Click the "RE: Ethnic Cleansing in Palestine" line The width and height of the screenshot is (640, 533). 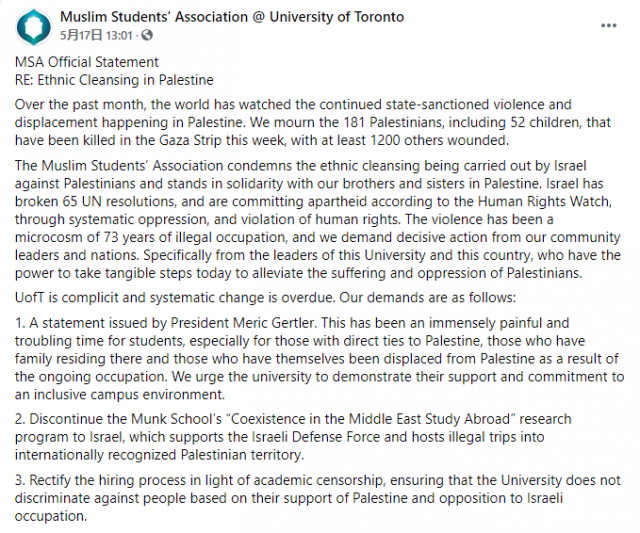(115, 80)
